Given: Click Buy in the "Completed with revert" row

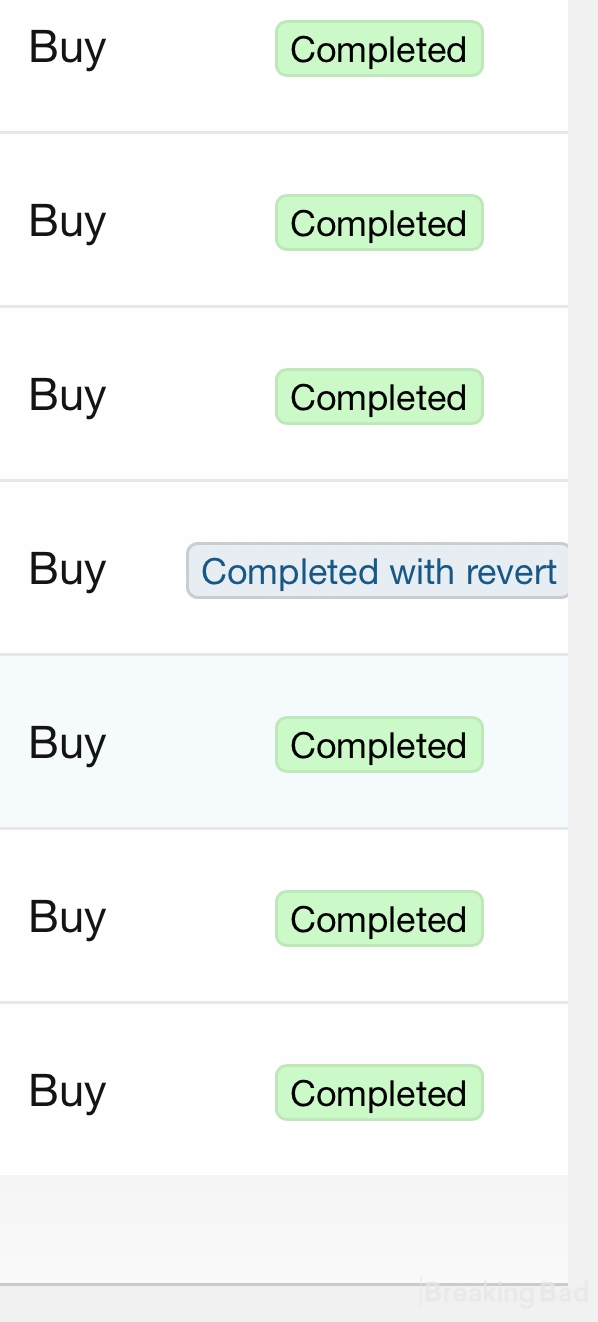Looking at the screenshot, I should (67, 570).
